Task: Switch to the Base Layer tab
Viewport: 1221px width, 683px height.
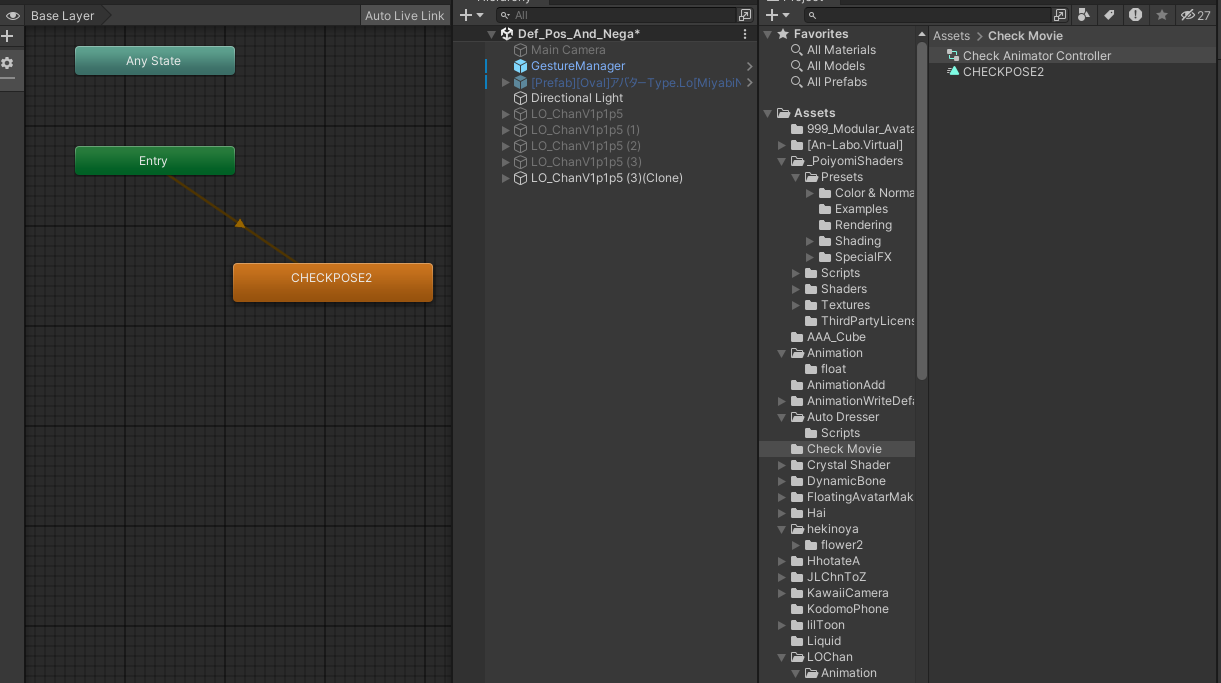Action: [x=62, y=15]
